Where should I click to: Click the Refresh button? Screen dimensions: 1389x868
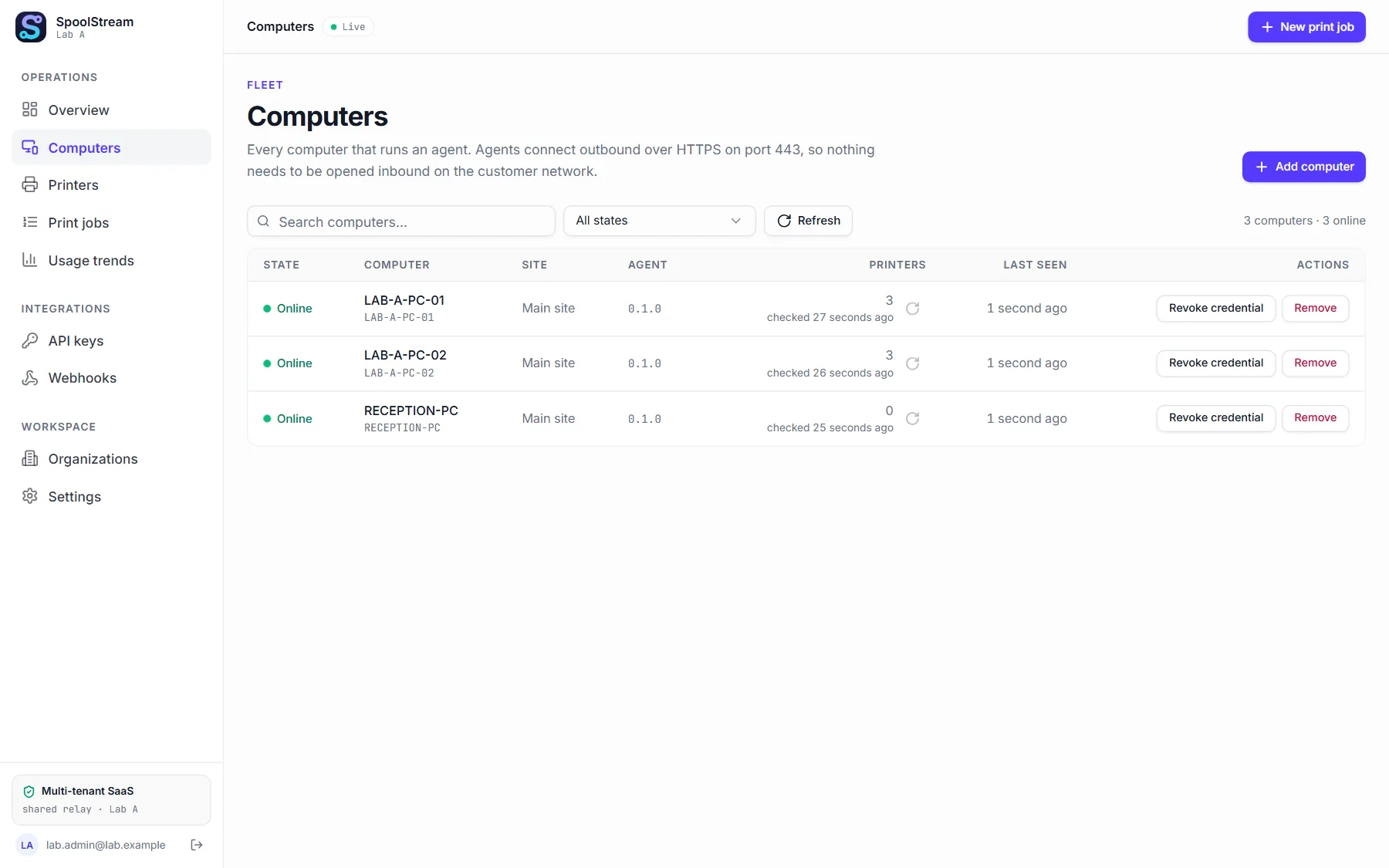point(808,221)
